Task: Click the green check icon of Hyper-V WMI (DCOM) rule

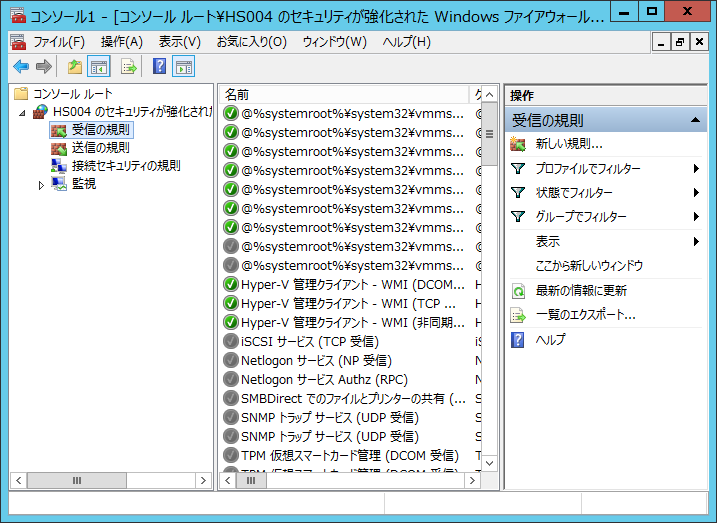Action: (x=230, y=284)
